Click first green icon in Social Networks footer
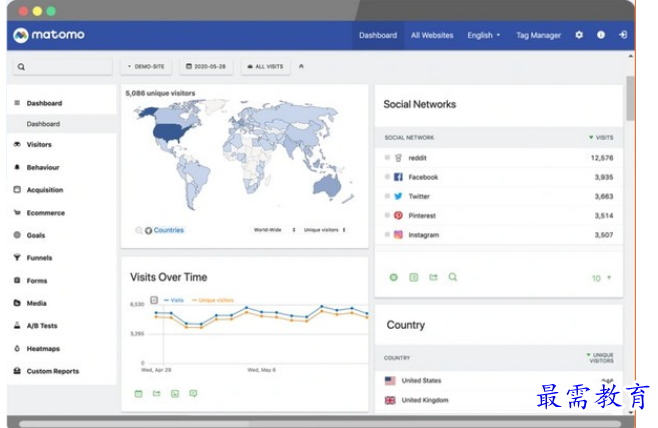This screenshot has width=658, height=428. [394, 277]
